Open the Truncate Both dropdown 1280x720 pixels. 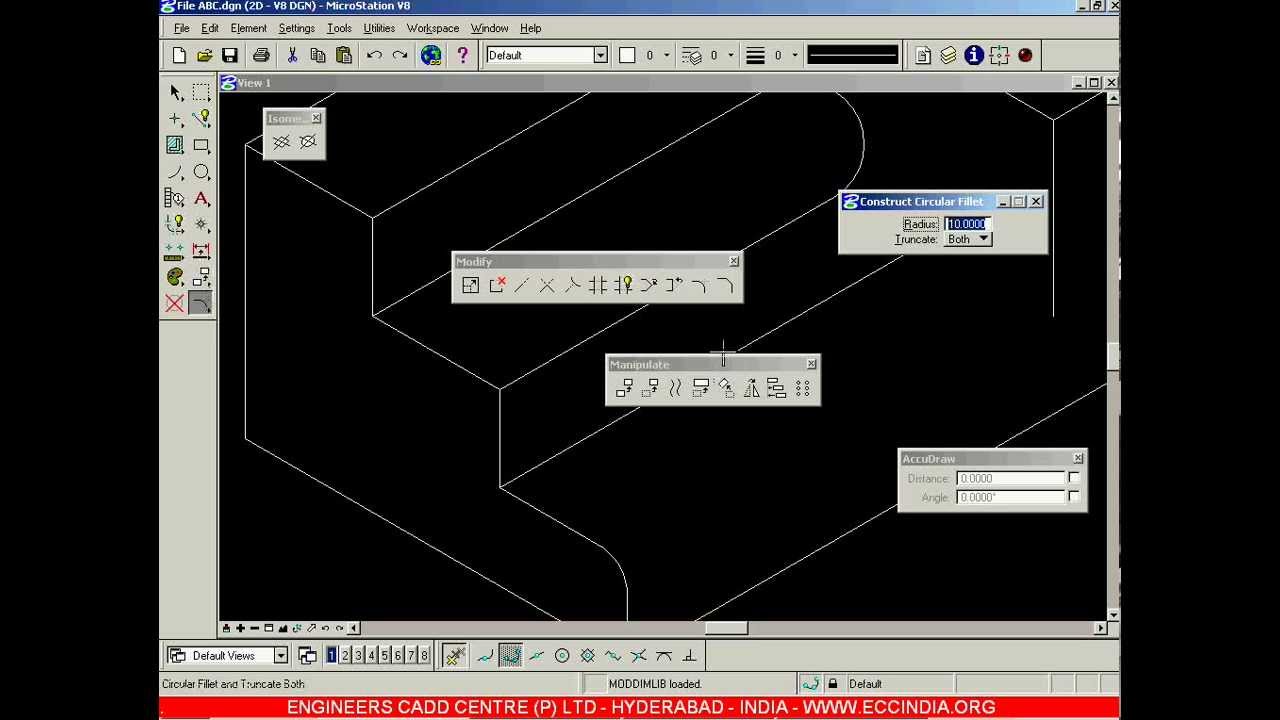click(x=968, y=239)
